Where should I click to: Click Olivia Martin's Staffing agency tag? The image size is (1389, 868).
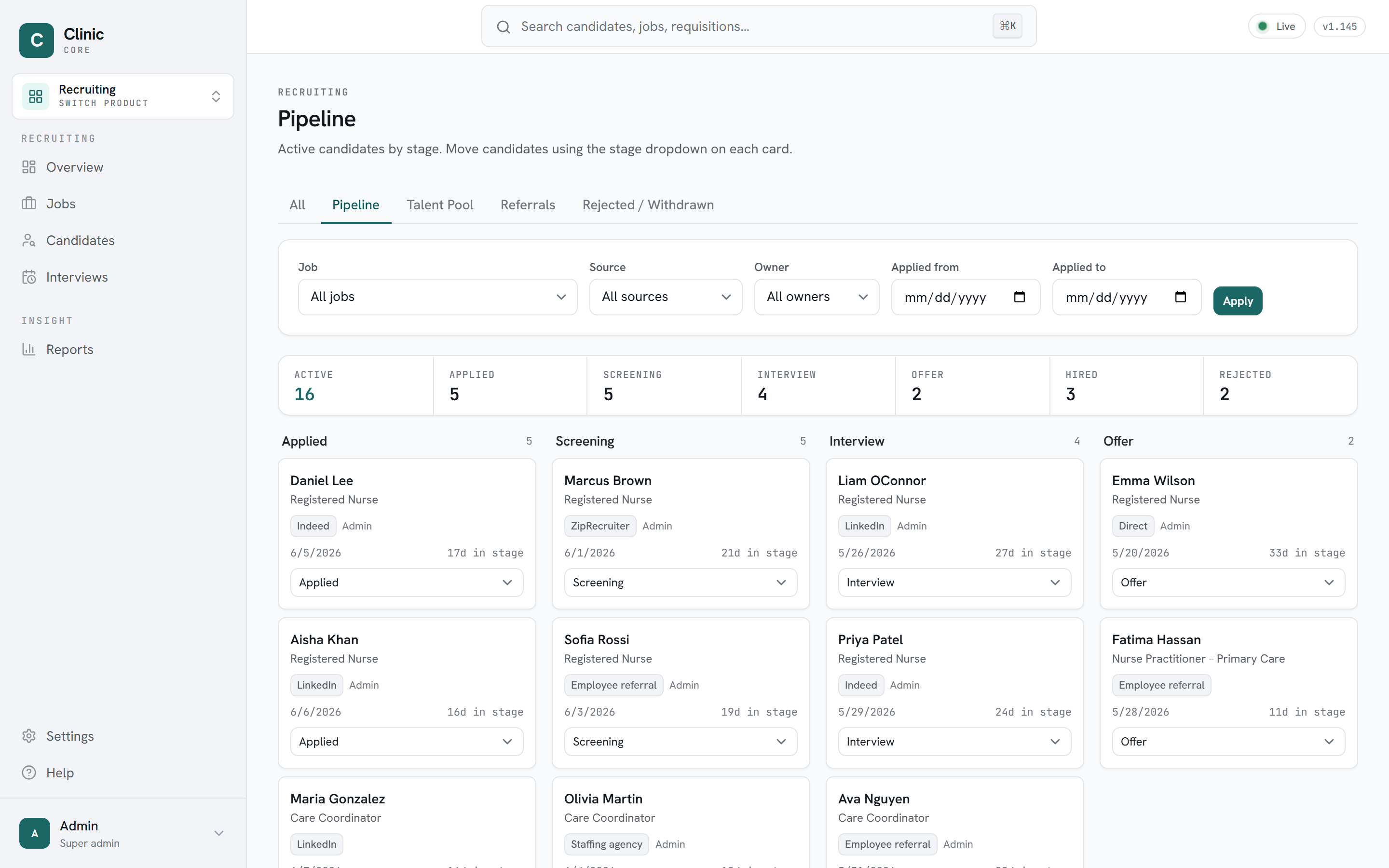[606, 844]
